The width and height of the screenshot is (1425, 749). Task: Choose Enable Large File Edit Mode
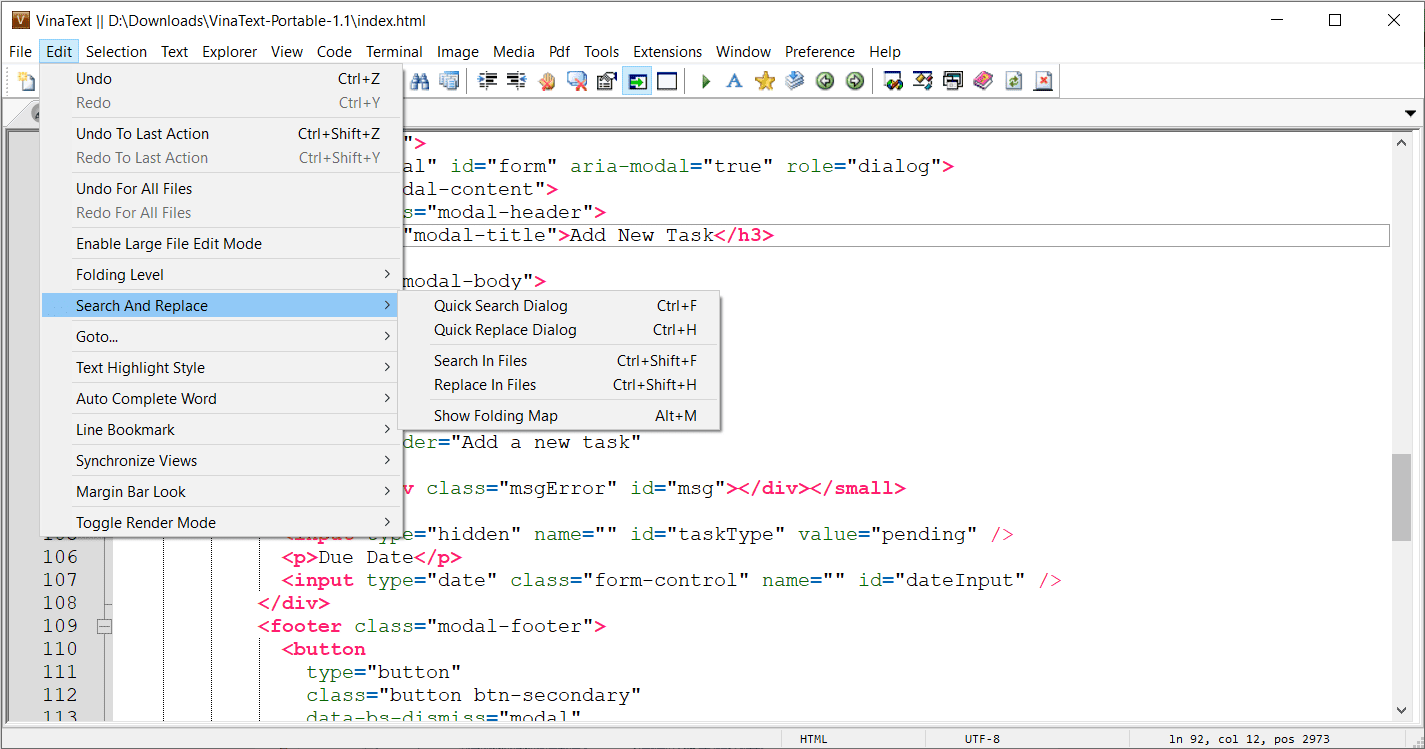(x=221, y=243)
